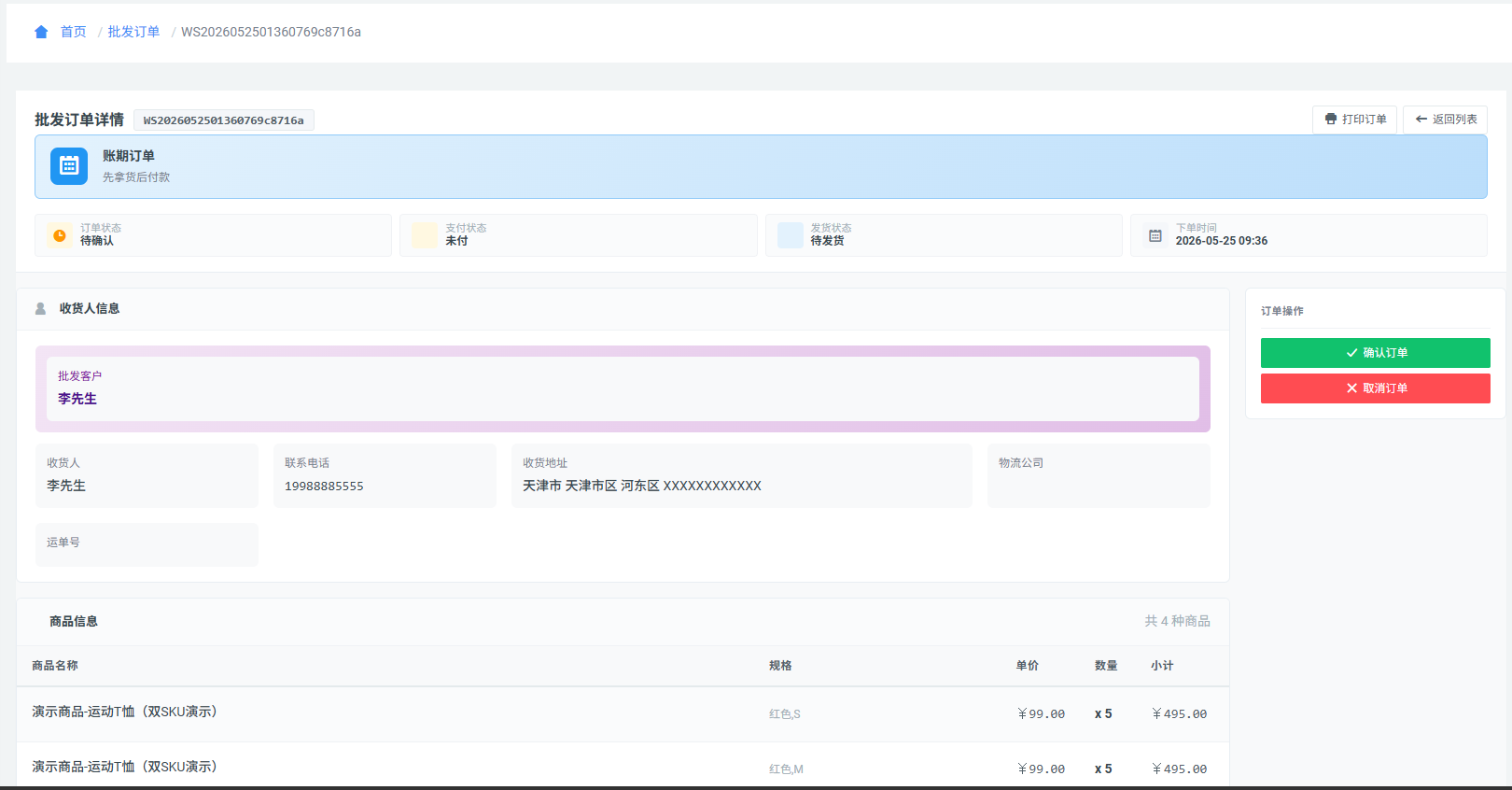Click subtotal ¥495.00 in 红色,S row
The height and width of the screenshot is (790, 1512).
1179,714
